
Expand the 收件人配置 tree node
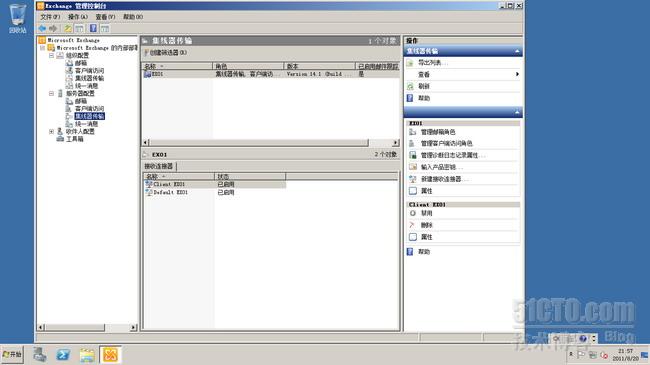[x=51, y=131]
